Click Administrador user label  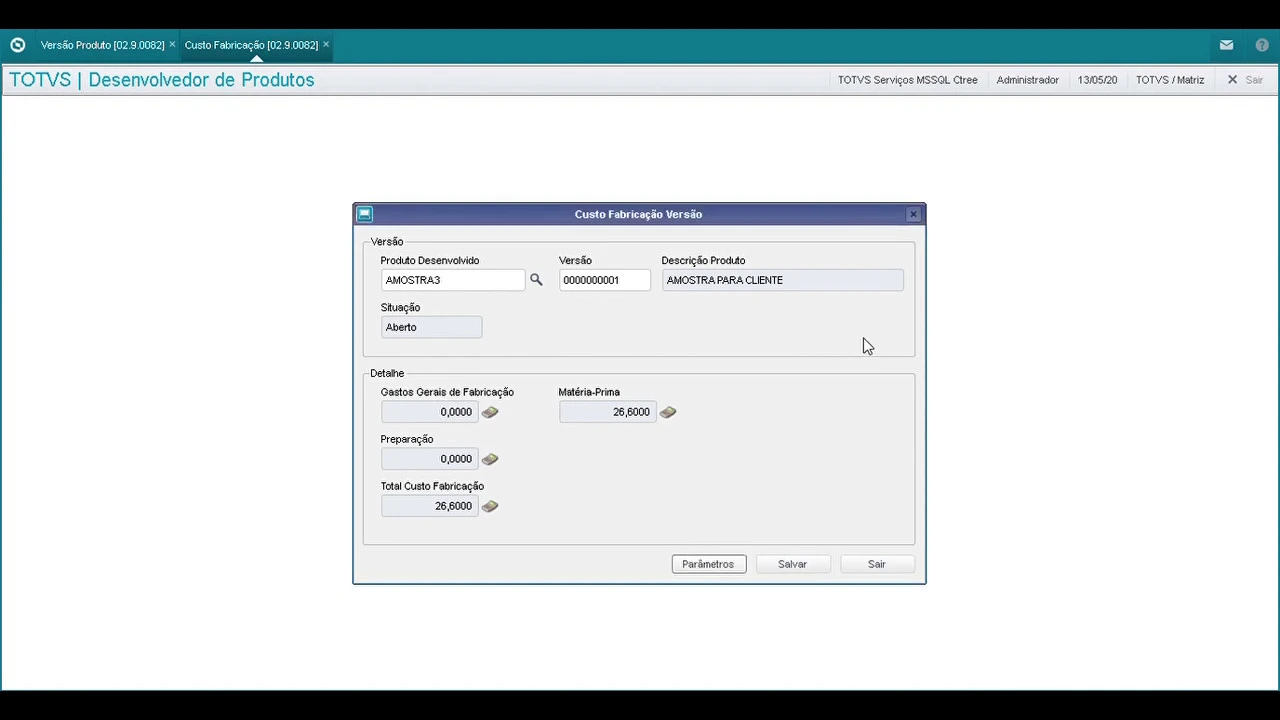click(1027, 80)
